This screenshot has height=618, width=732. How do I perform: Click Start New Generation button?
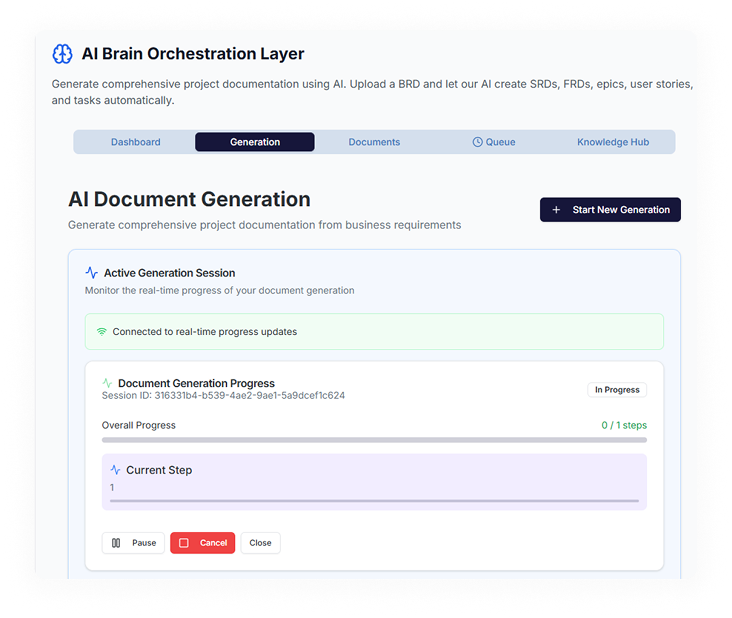pyautogui.click(x=610, y=210)
